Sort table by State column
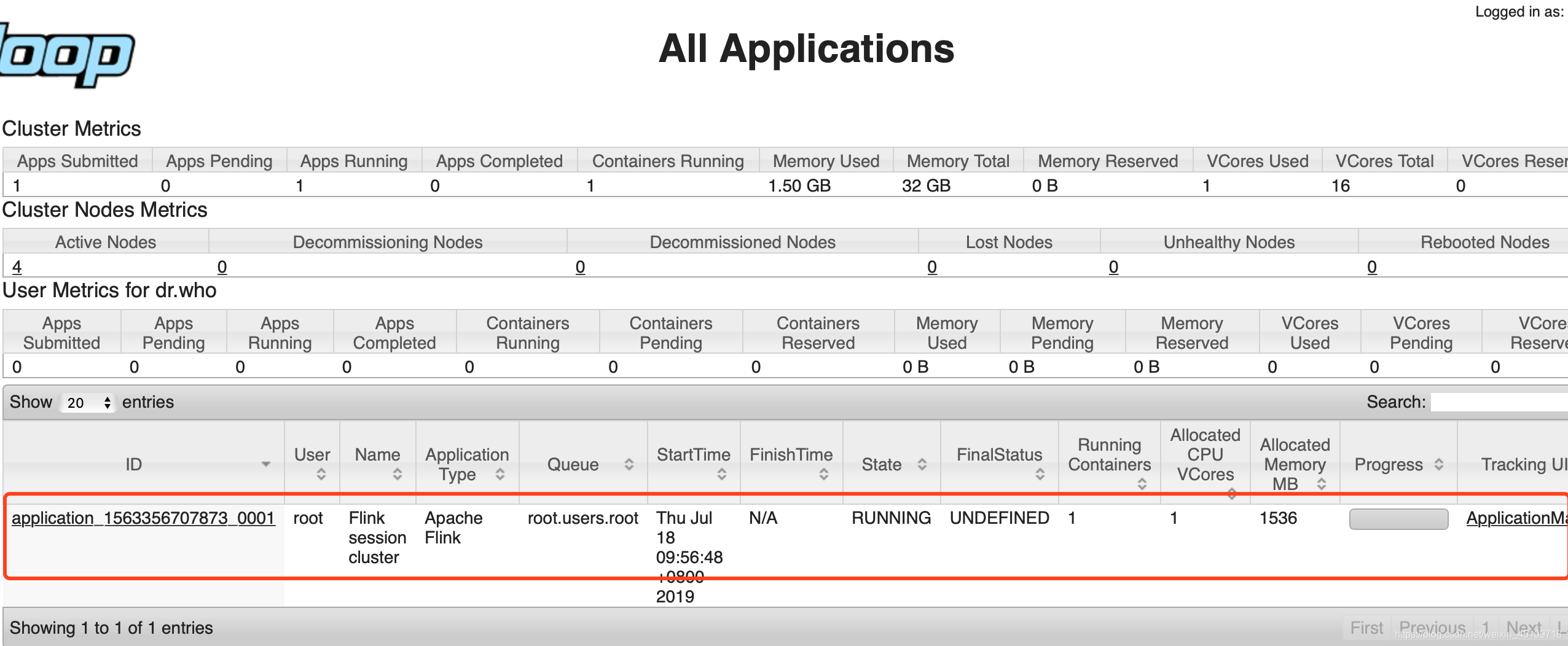Screen dimensions: 1568x646 892,464
